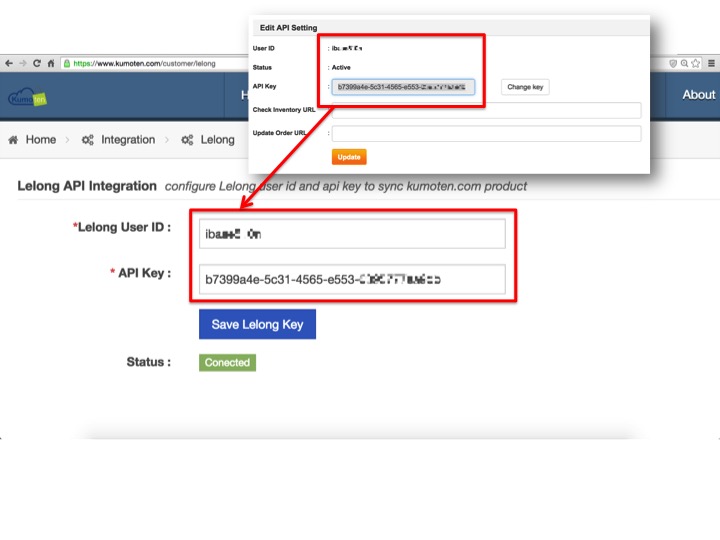Open Integration breadcrumb link
The image size is (720, 540).
tap(128, 140)
